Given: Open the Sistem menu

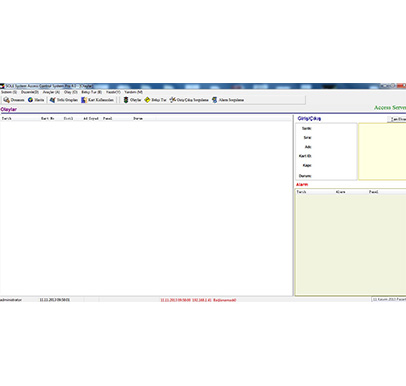Looking at the screenshot, I should pyautogui.click(x=9, y=92).
